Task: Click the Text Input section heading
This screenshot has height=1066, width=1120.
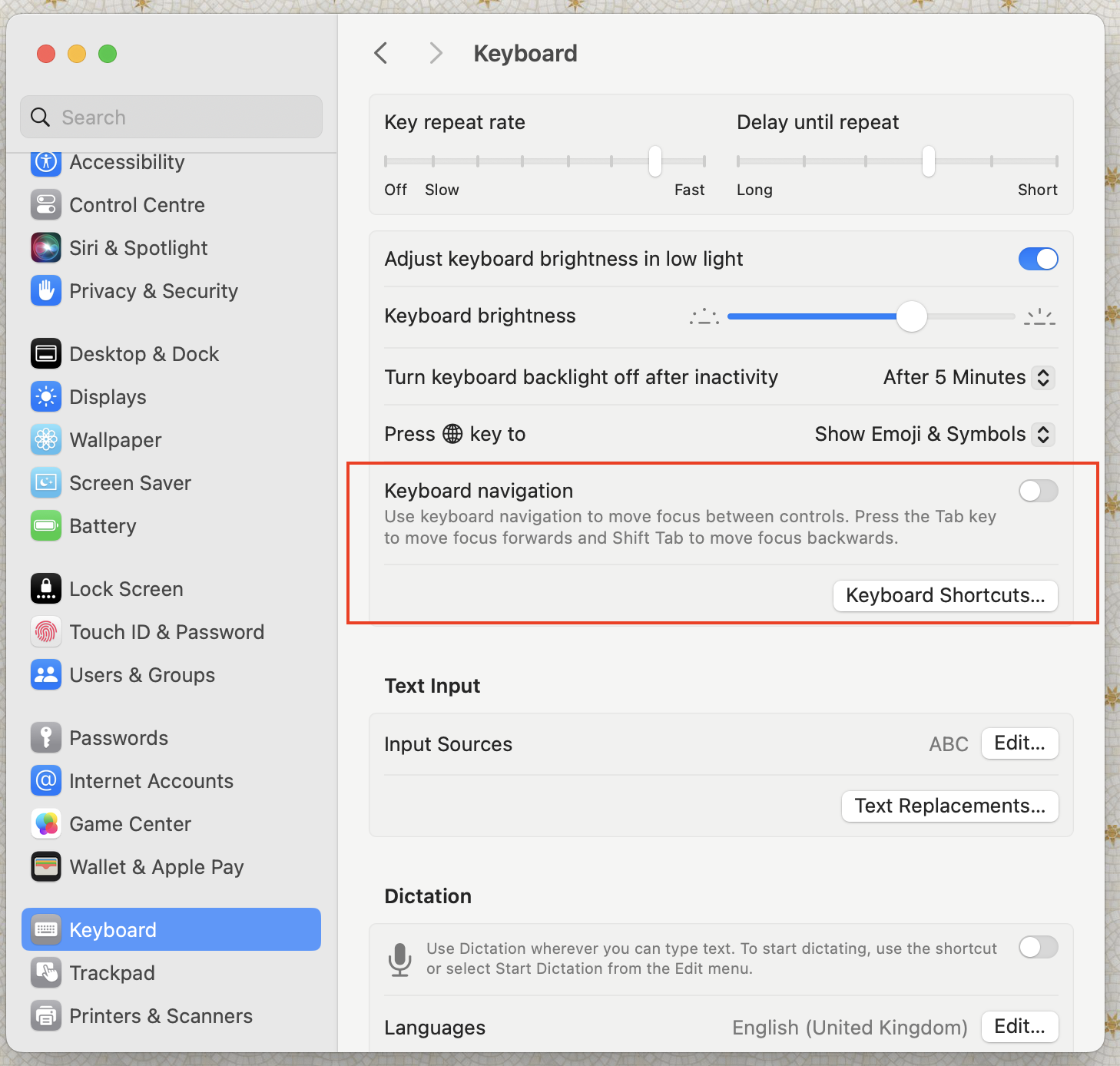Action: [x=432, y=686]
